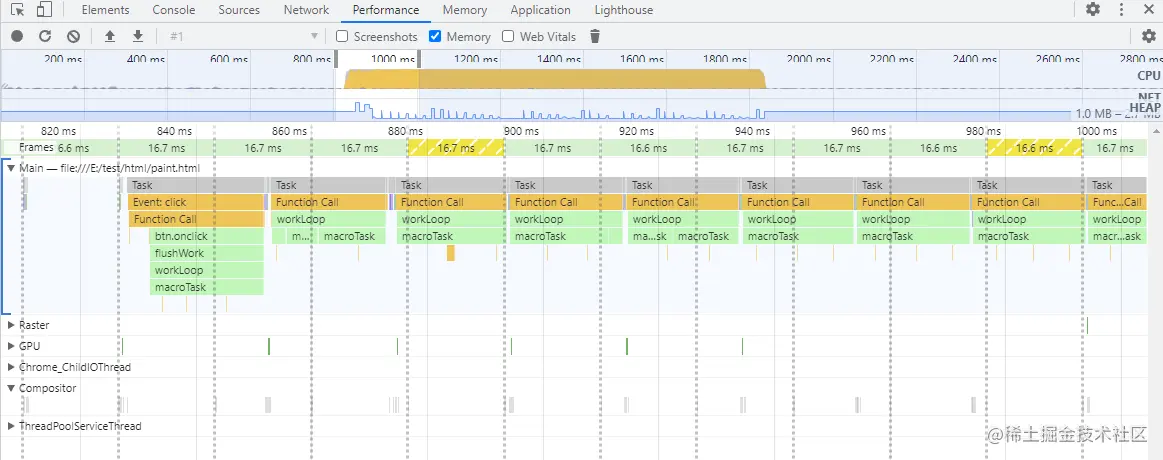Select the striped 16.7 ms frame near 880 ms
The height and width of the screenshot is (460, 1163).
(x=455, y=148)
